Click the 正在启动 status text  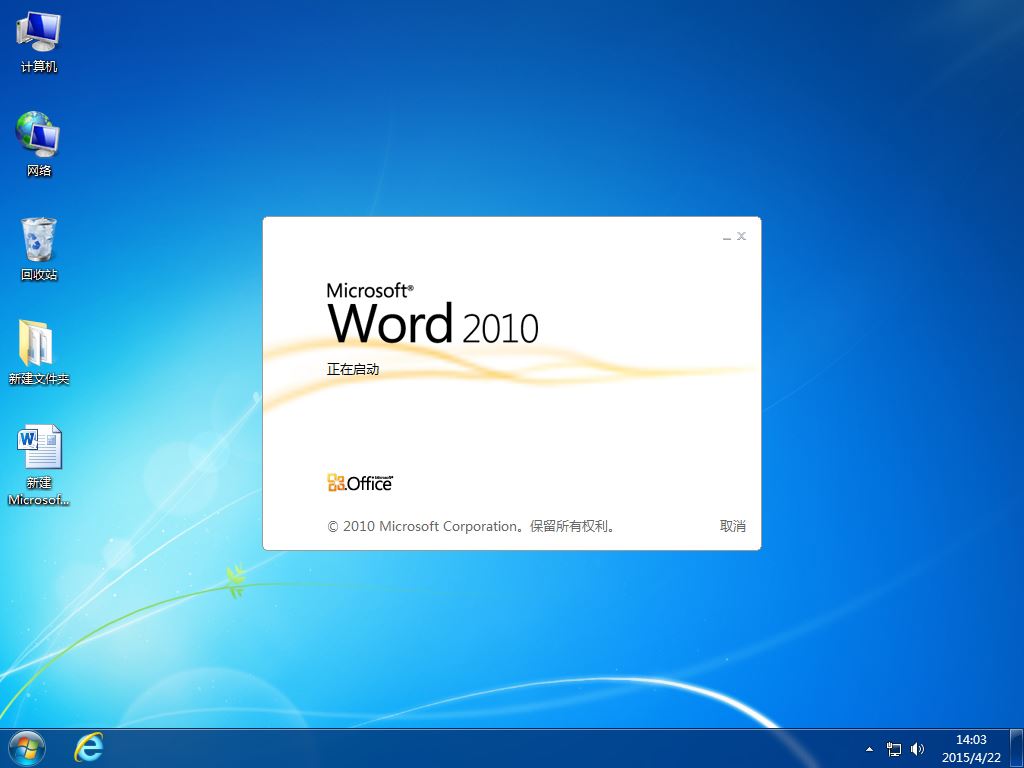tap(353, 370)
